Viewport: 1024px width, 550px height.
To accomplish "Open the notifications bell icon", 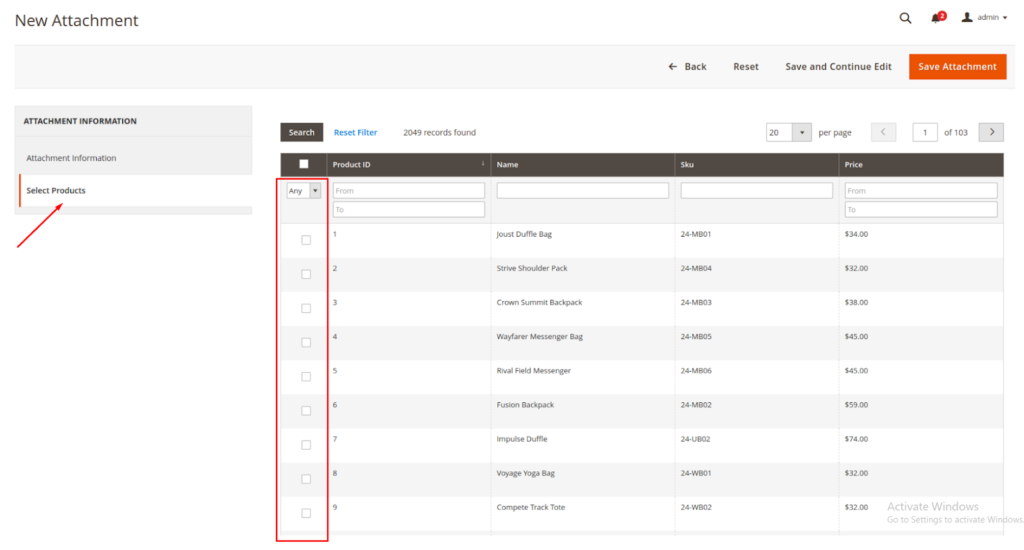I will click(x=936, y=18).
